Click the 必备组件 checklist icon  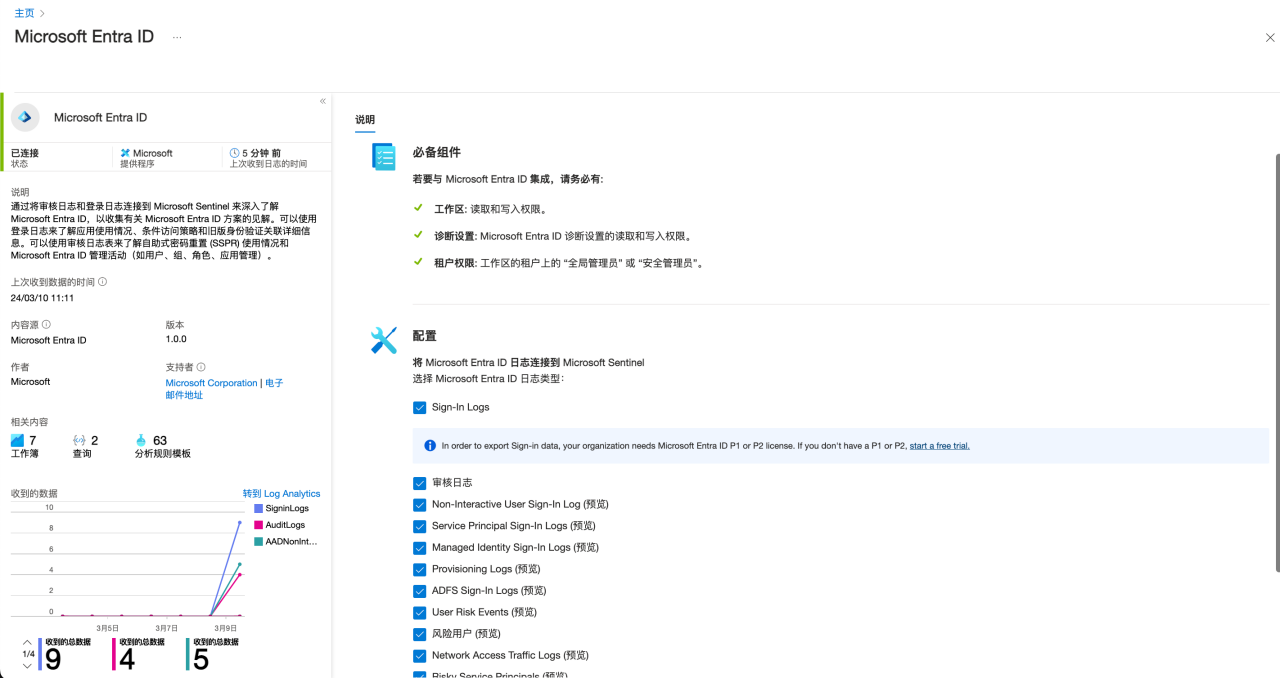(384, 157)
